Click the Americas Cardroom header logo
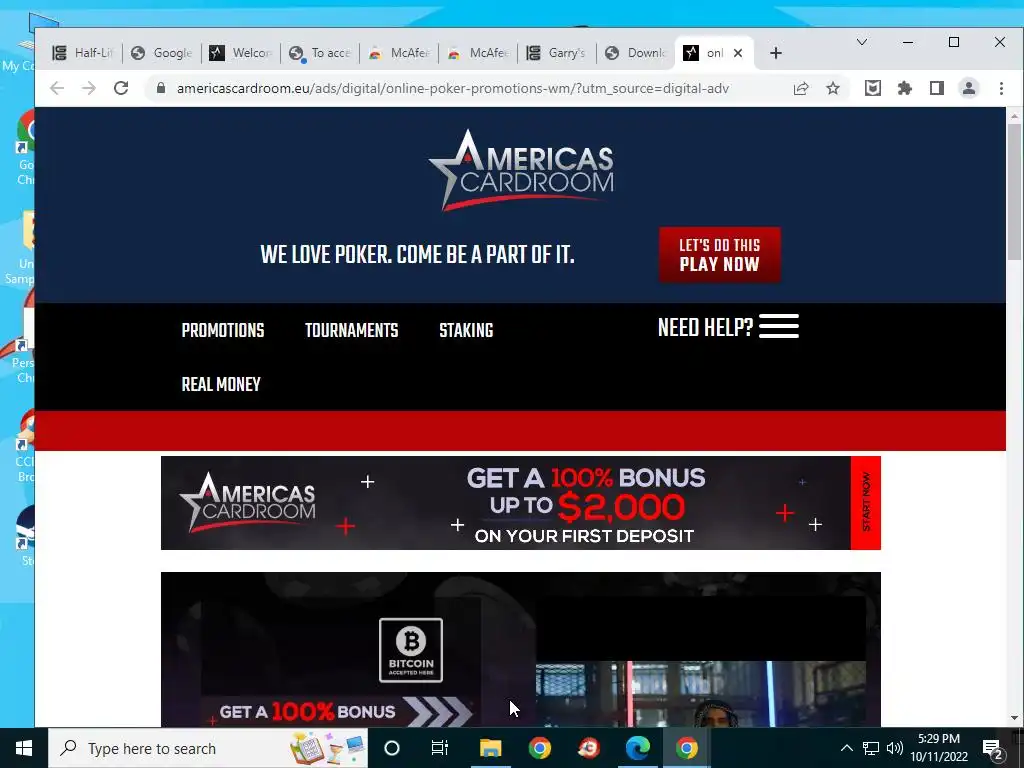The width and height of the screenshot is (1024, 768). point(521,170)
